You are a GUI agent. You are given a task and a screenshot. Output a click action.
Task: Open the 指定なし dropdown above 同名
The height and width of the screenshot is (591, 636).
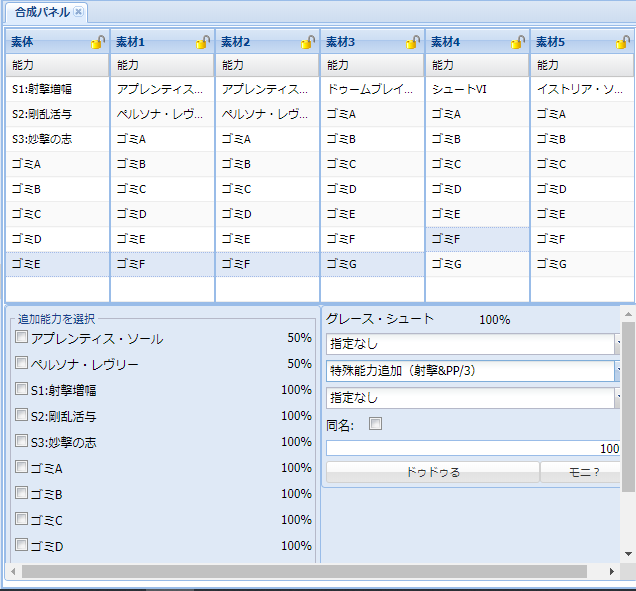click(x=473, y=398)
